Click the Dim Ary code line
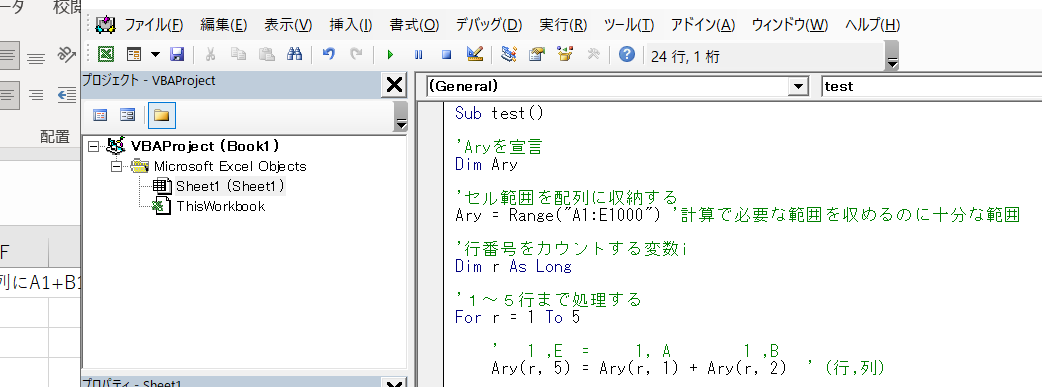The height and width of the screenshot is (387, 1042). point(486,164)
